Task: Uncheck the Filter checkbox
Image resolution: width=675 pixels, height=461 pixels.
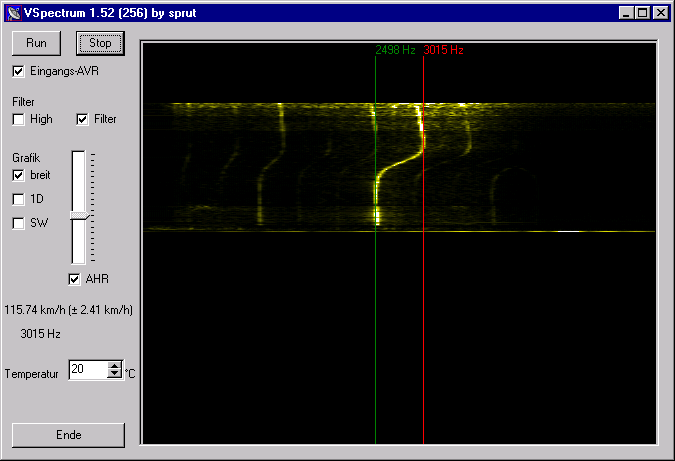Action: pyautogui.click(x=82, y=119)
